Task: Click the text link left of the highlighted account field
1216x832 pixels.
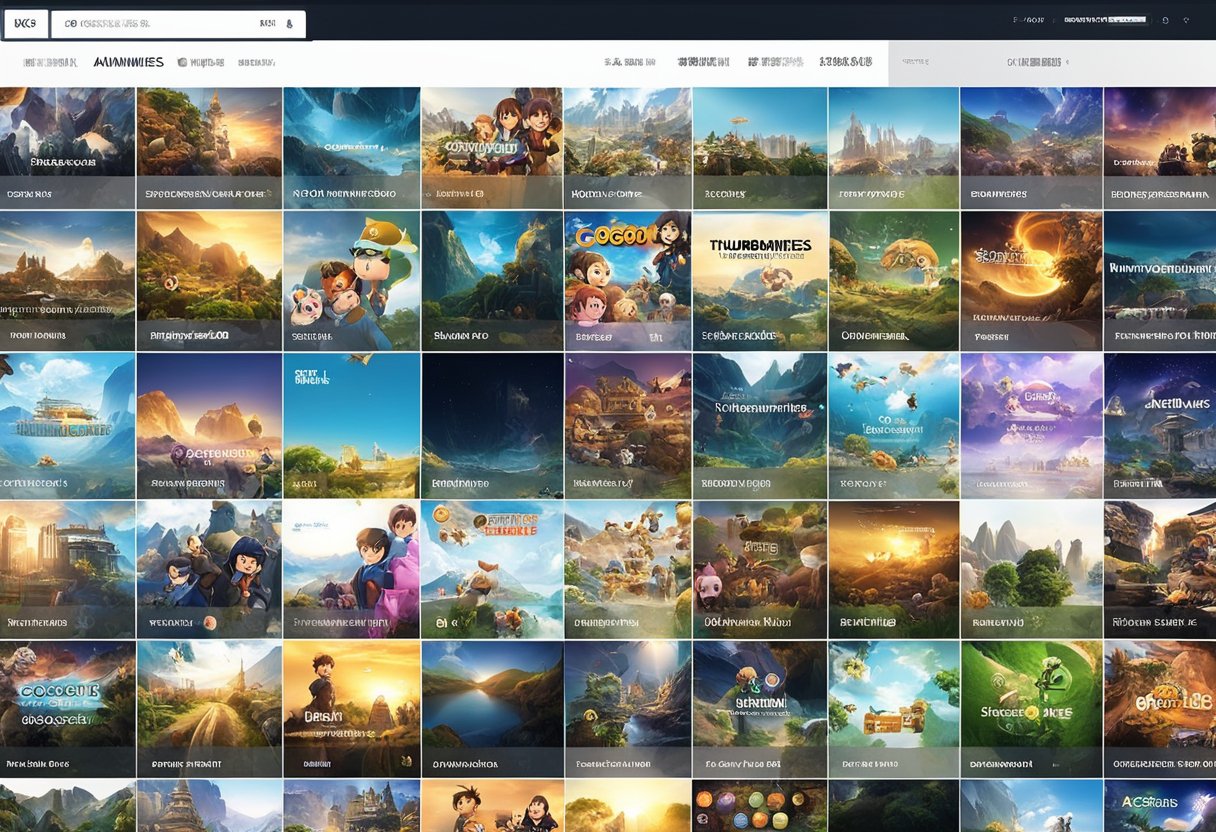Action: point(1028,20)
